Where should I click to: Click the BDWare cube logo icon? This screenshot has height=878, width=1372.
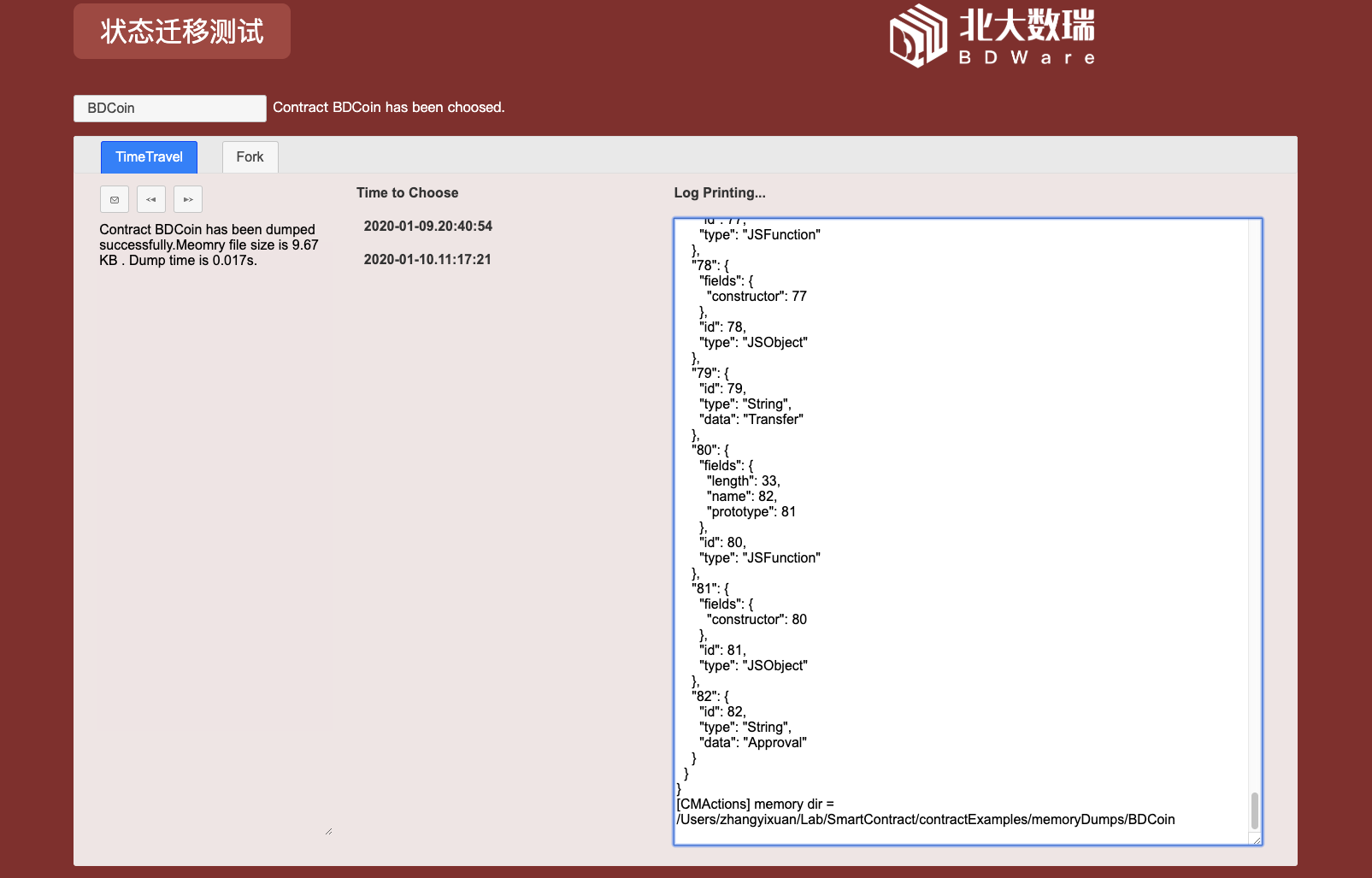tap(917, 36)
